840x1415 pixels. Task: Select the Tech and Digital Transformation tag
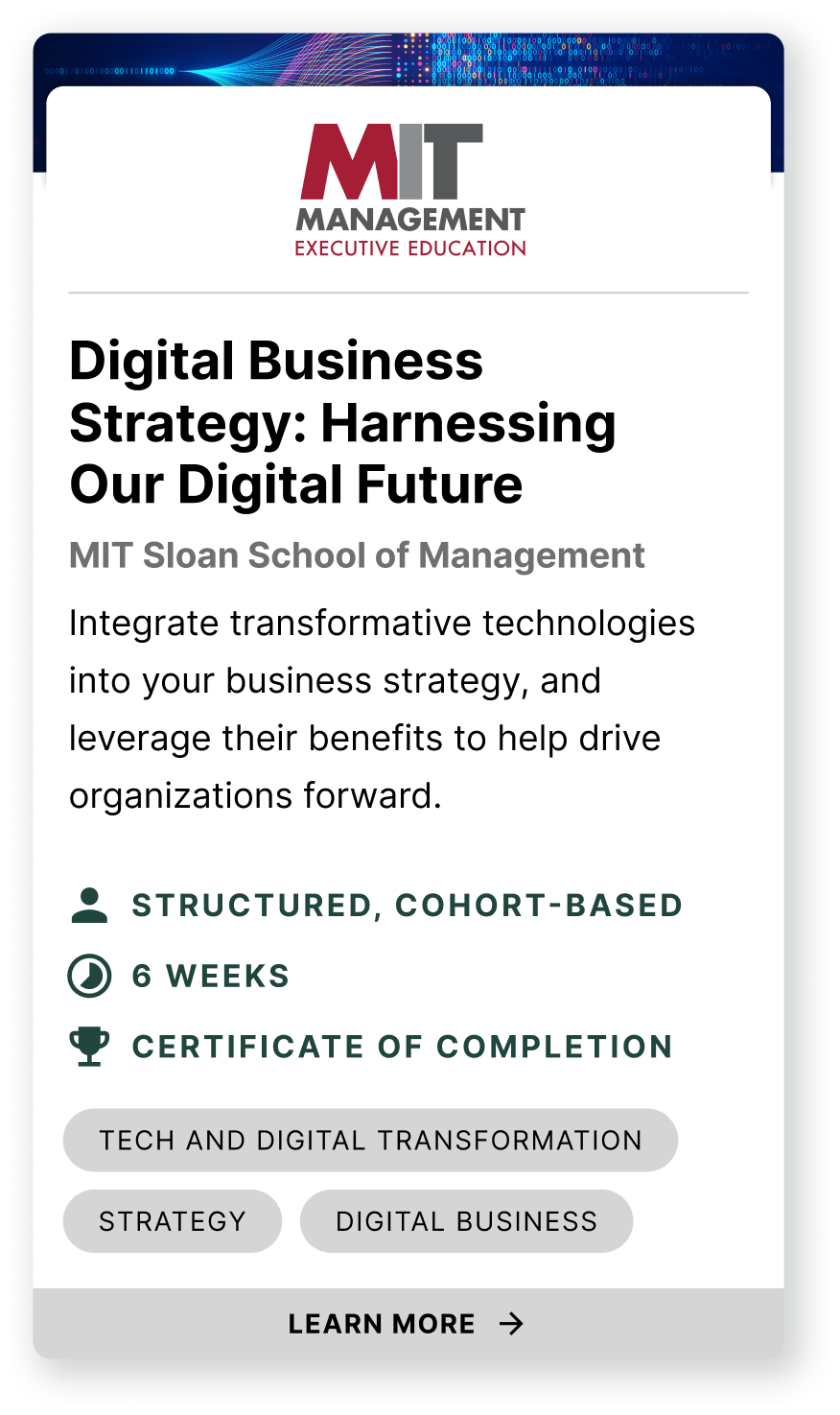pyautogui.click(x=370, y=1141)
